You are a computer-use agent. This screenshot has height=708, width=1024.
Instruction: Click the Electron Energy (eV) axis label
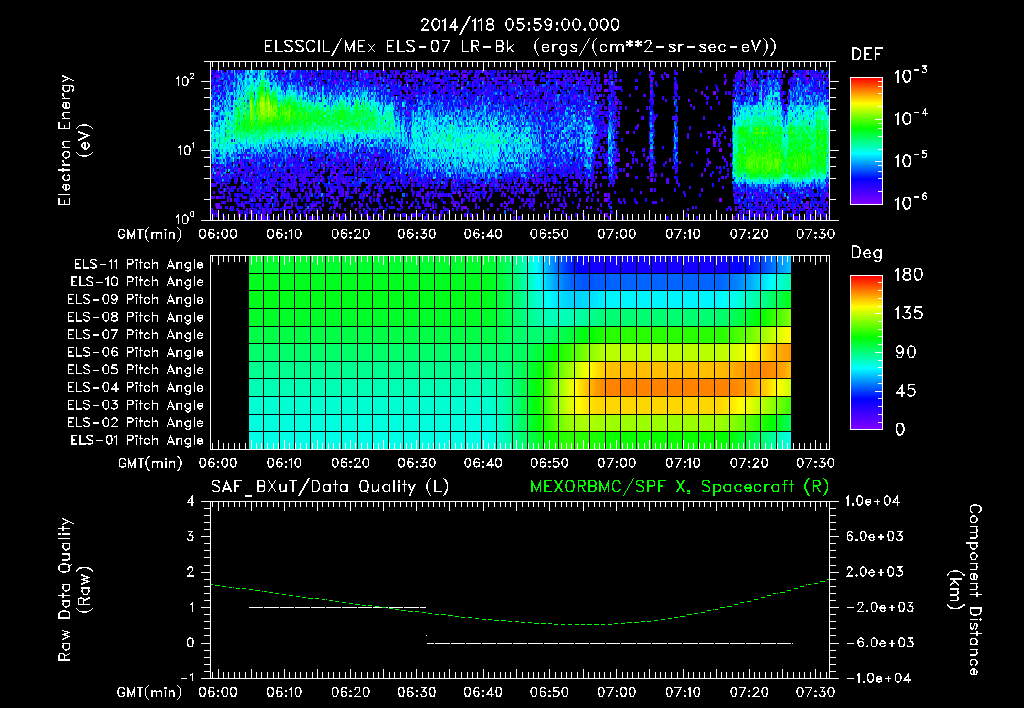pos(74,140)
